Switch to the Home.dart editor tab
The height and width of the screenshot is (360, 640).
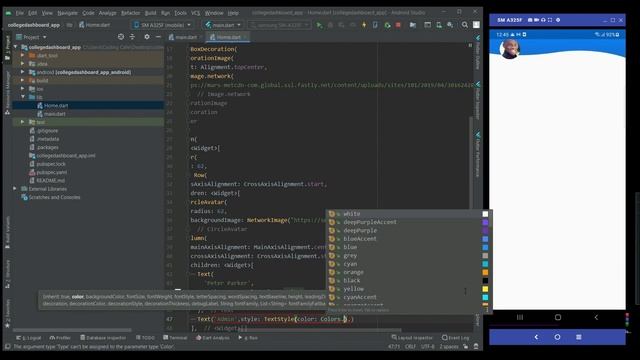228,37
